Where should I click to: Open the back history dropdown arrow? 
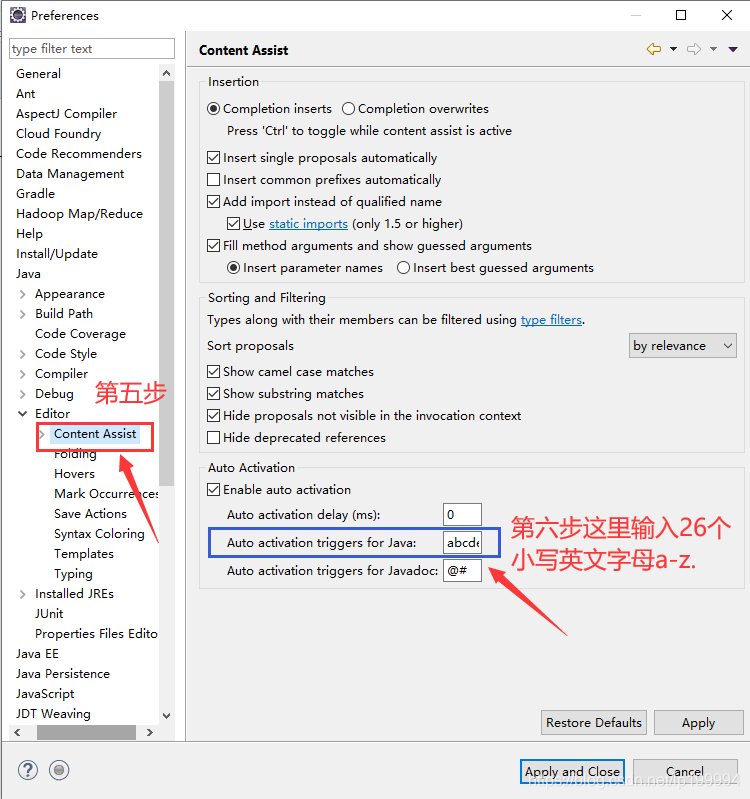[x=673, y=49]
